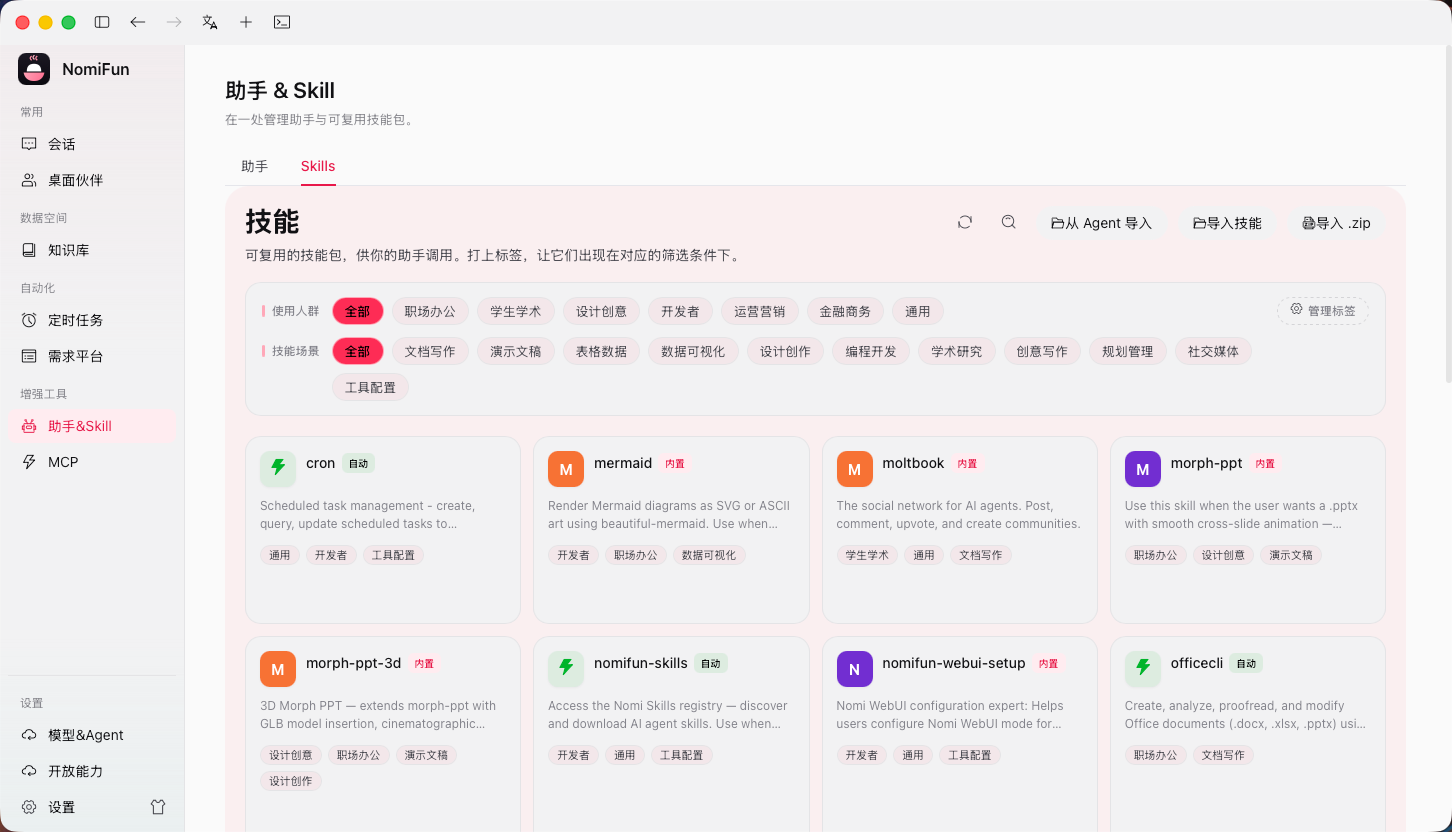Open 会话 in the sidebar
The height and width of the screenshot is (832, 1452).
click(92, 144)
